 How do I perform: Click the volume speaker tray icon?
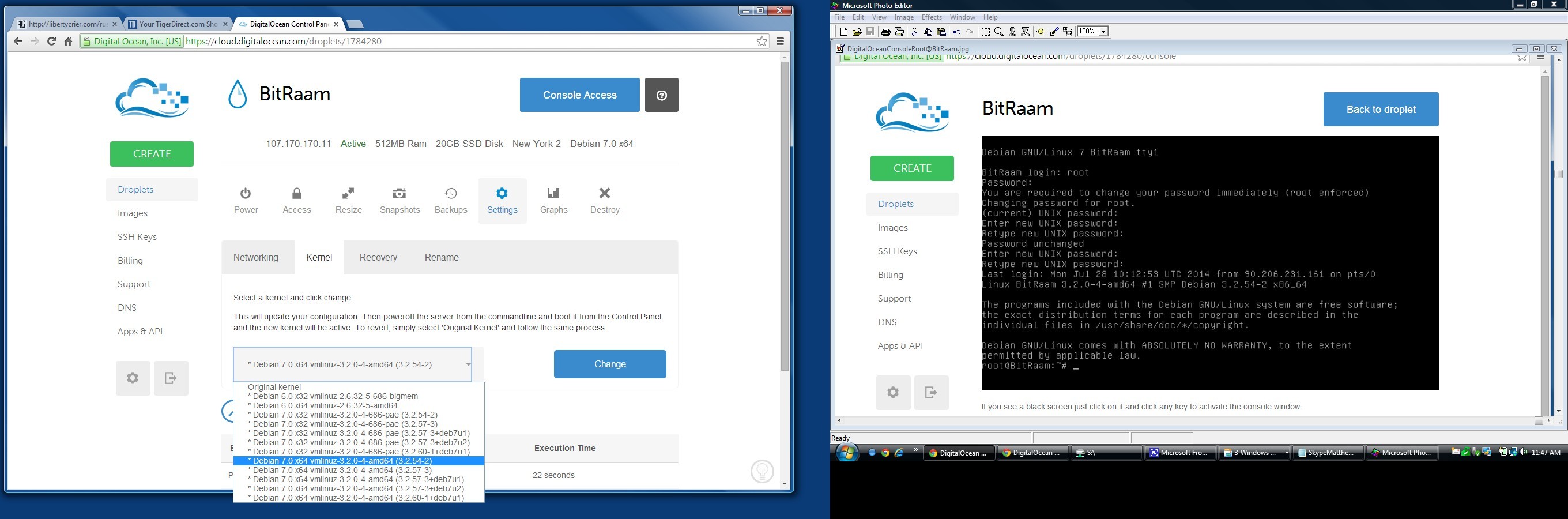click(1524, 452)
